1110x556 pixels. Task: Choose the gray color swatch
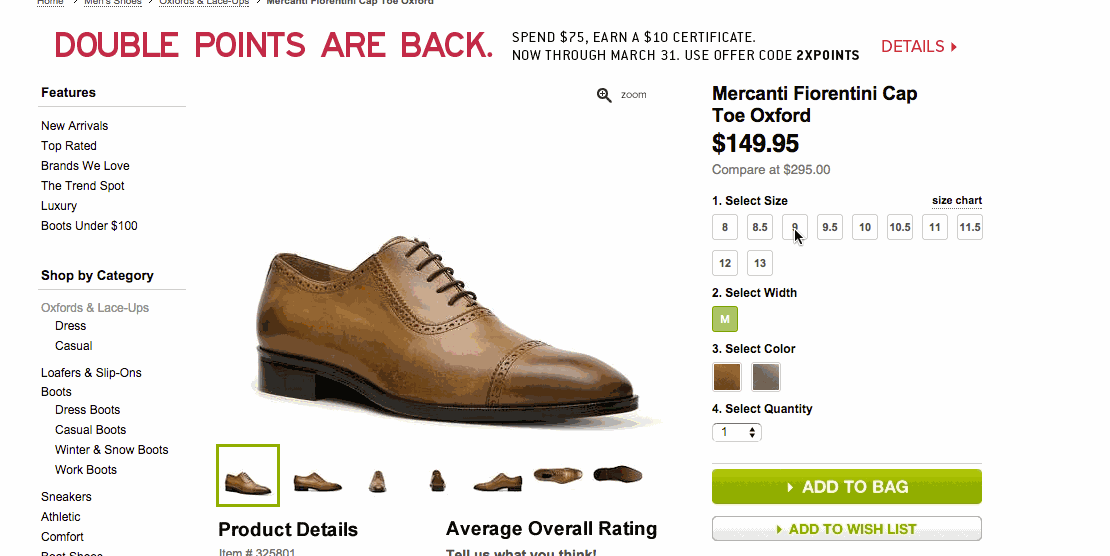coord(765,377)
